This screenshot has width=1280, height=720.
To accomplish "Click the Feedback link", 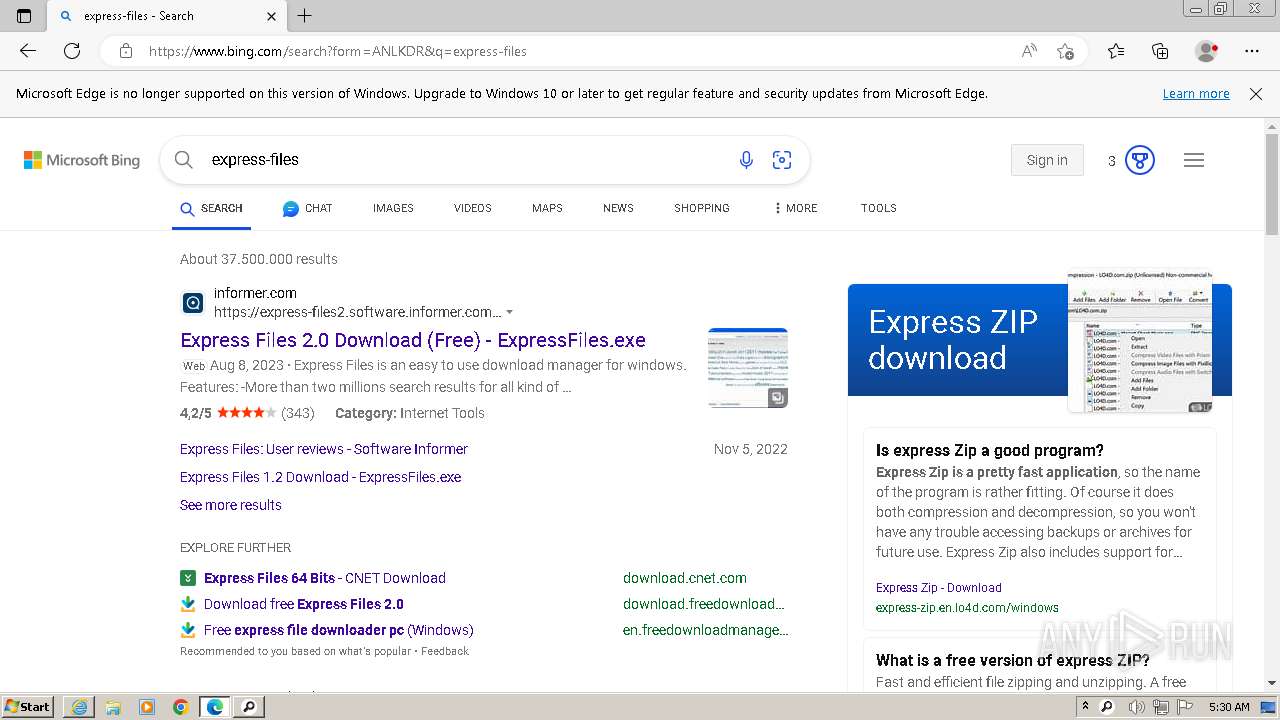I will (x=445, y=651).
